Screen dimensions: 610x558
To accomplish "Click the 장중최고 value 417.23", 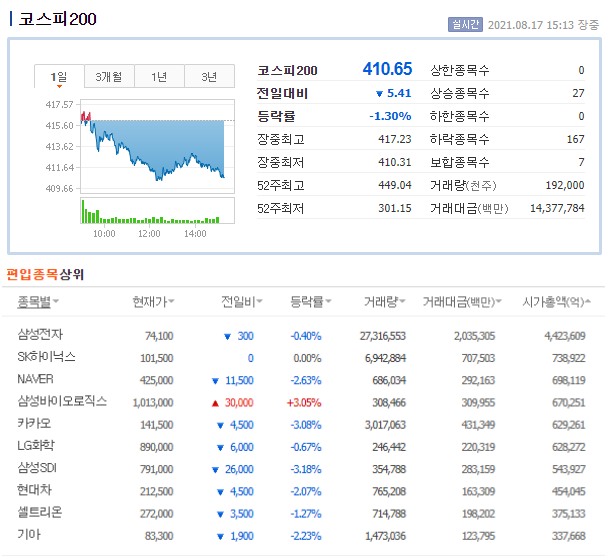I will [x=394, y=139].
